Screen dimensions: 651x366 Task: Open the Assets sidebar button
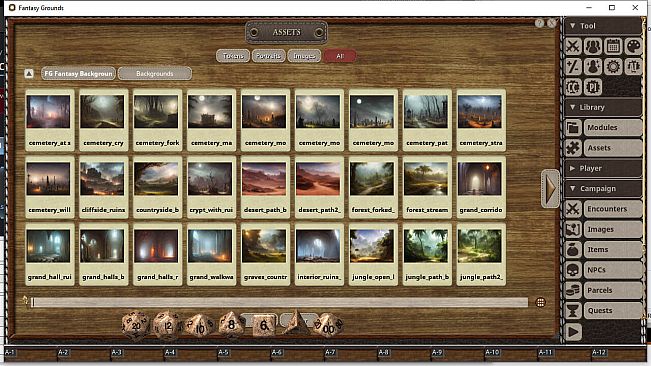(613, 148)
